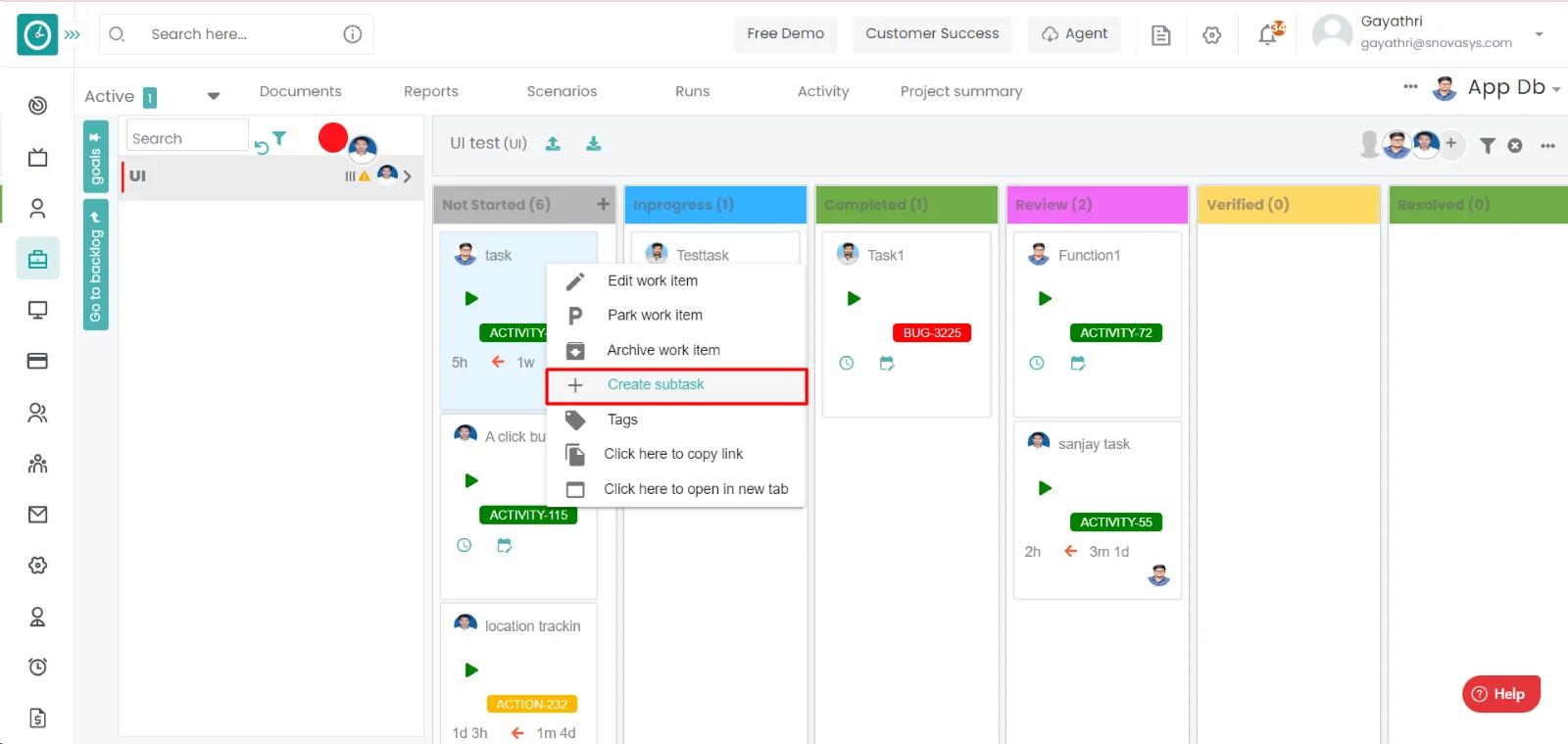This screenshot has height=744, width=1568.
Task: Expand the UI goal chevron arrow
Action: pos(408,176)
